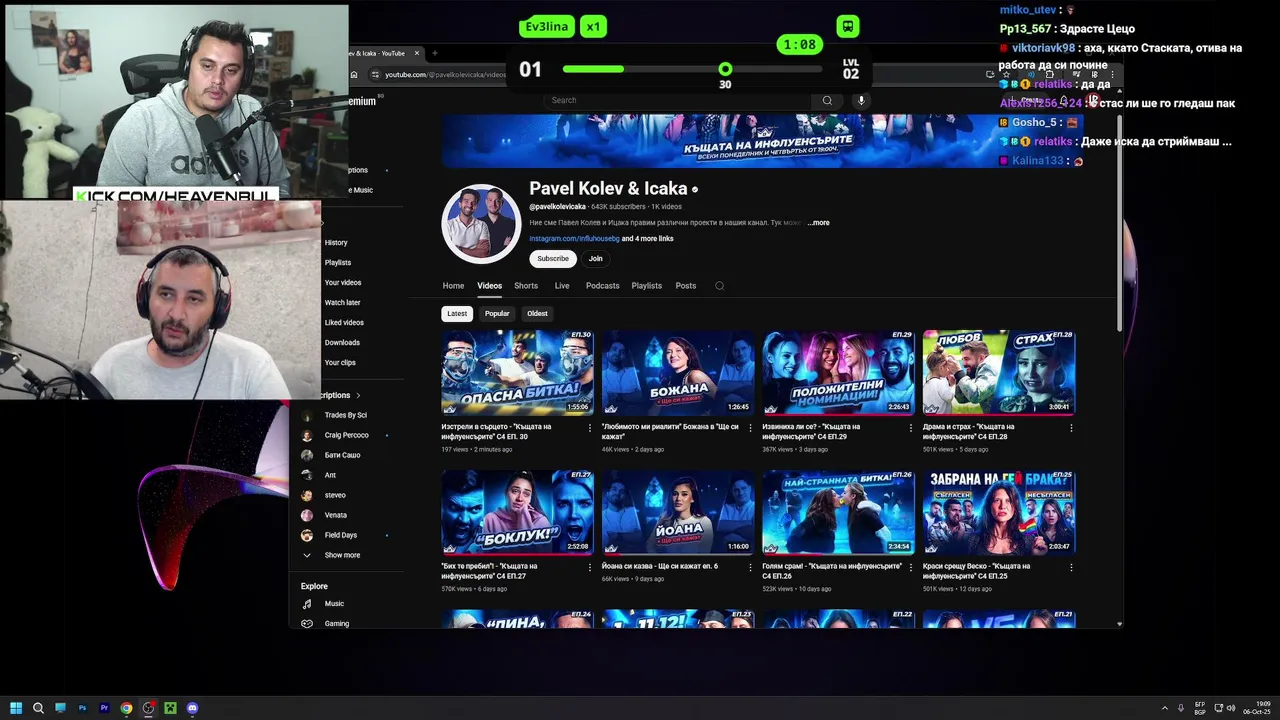Open options menu for the 'Изстрели в сърцето' video
This screenshot has width=1280, height=720.
pos(590,428)
